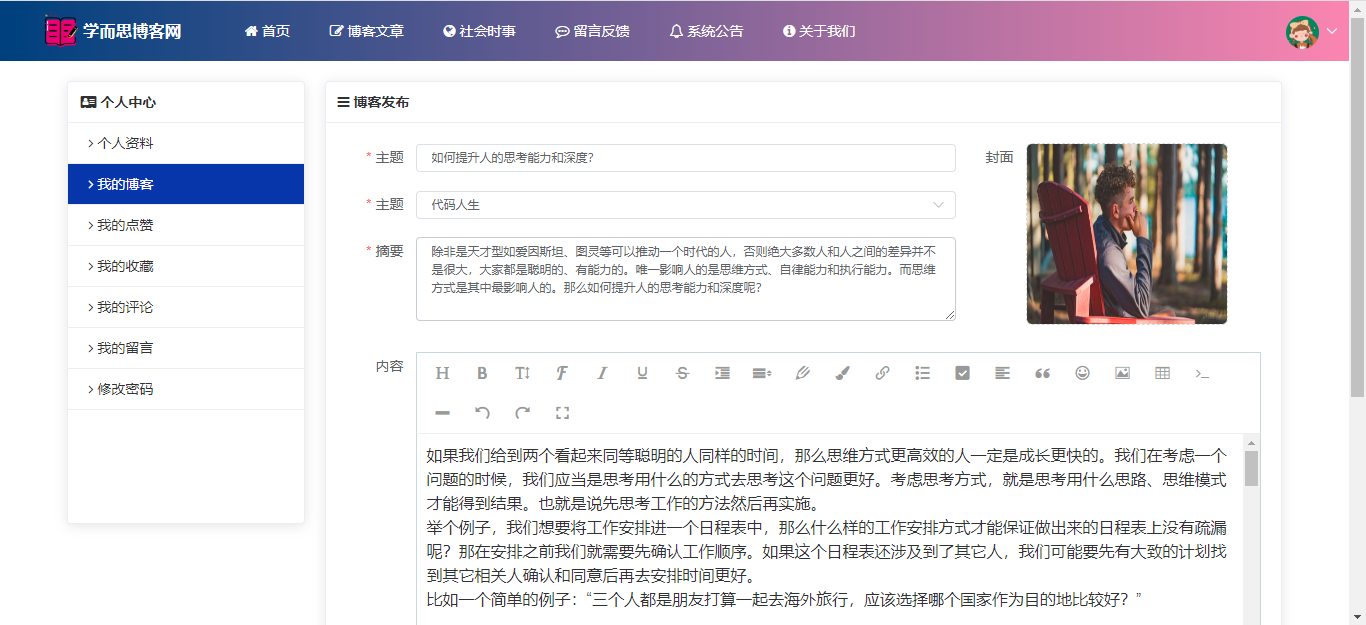Open the 代码人生 category dropdown
The height and width of the screenshot is (625, 1366).
click(685, 205)
